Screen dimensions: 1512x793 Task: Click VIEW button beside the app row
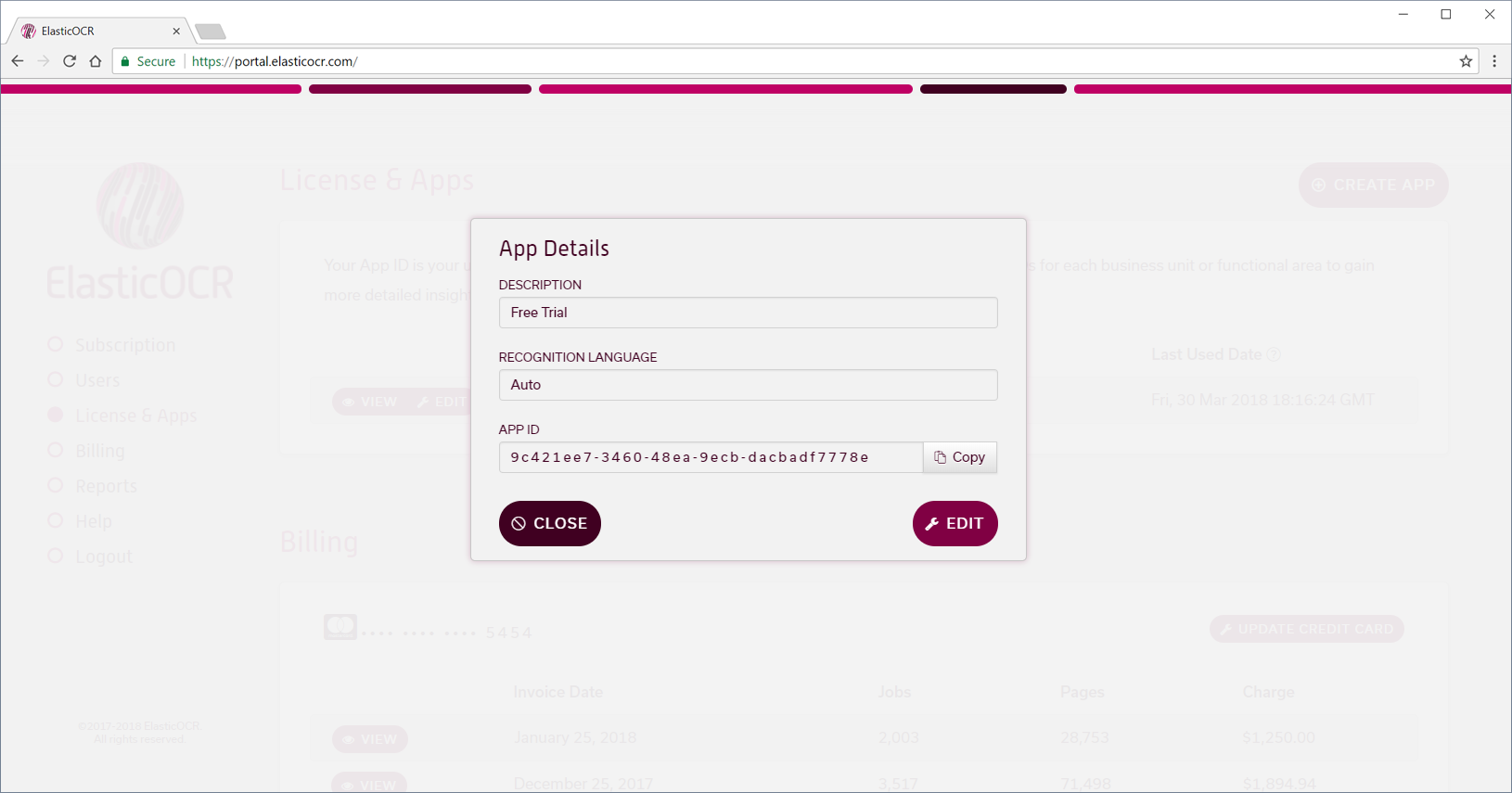coord(370,402)
